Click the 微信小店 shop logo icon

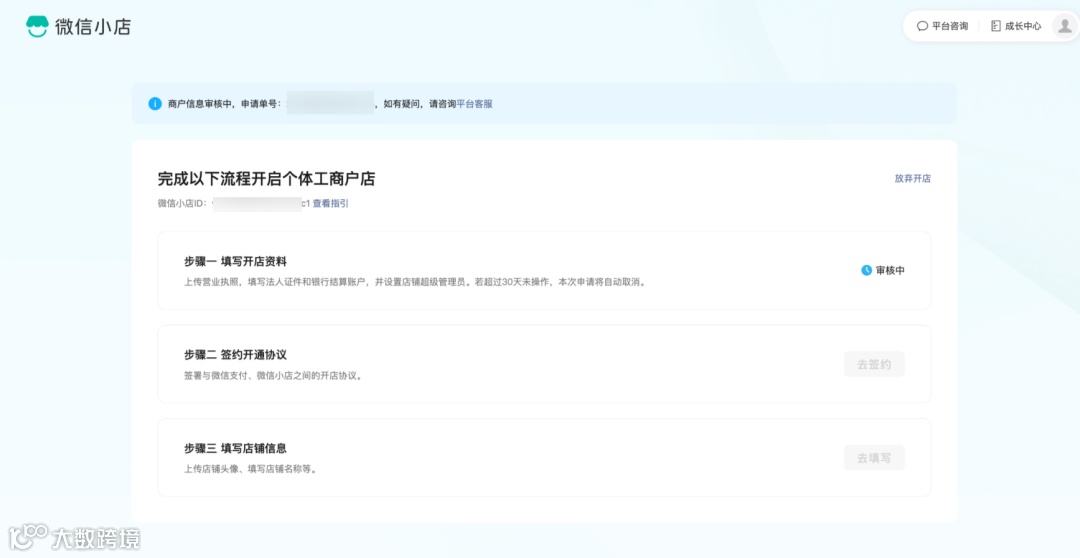click(x=37, y=26)
